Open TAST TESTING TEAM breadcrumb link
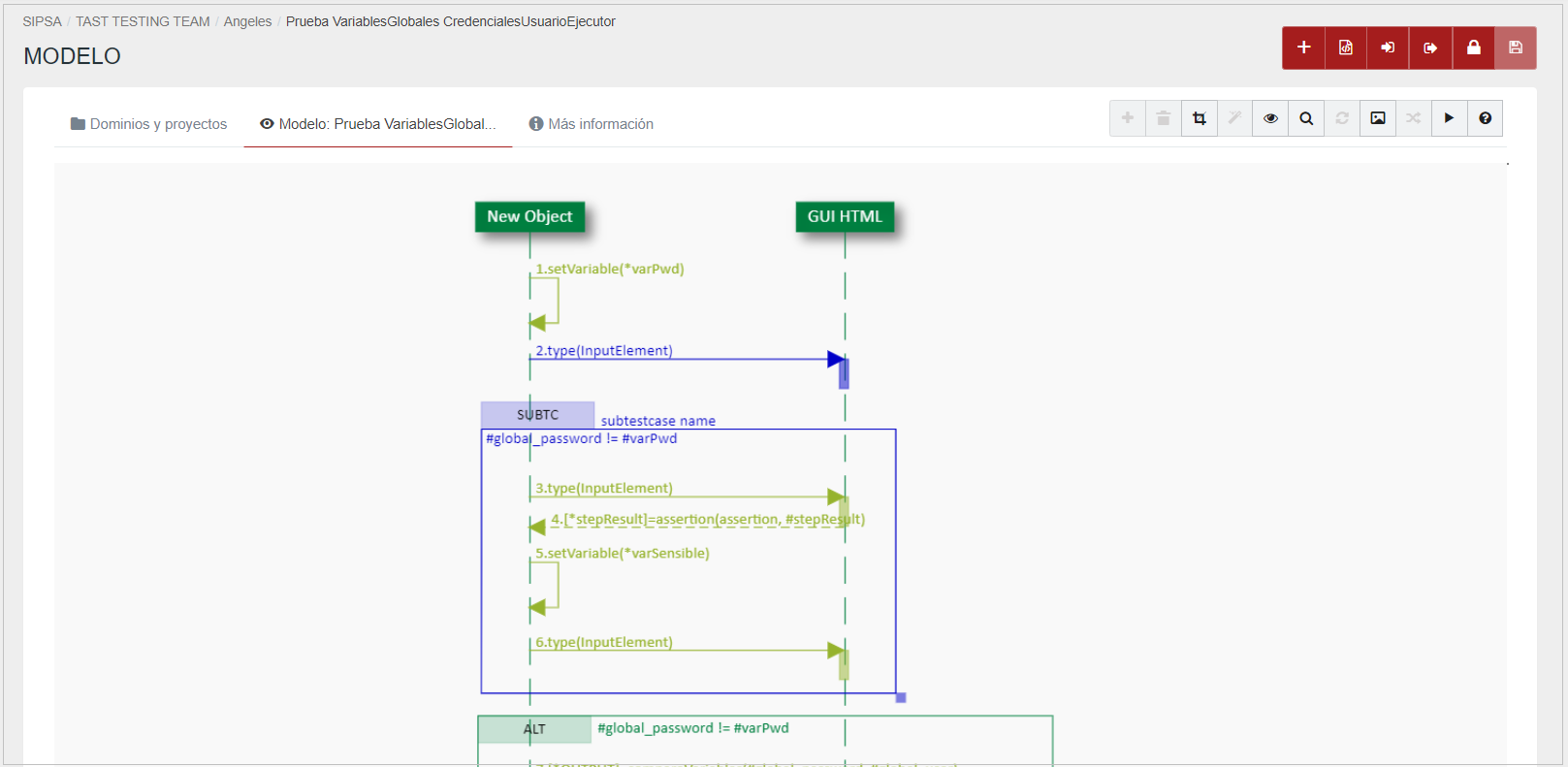1568x767 pixels. pos(143,21)
